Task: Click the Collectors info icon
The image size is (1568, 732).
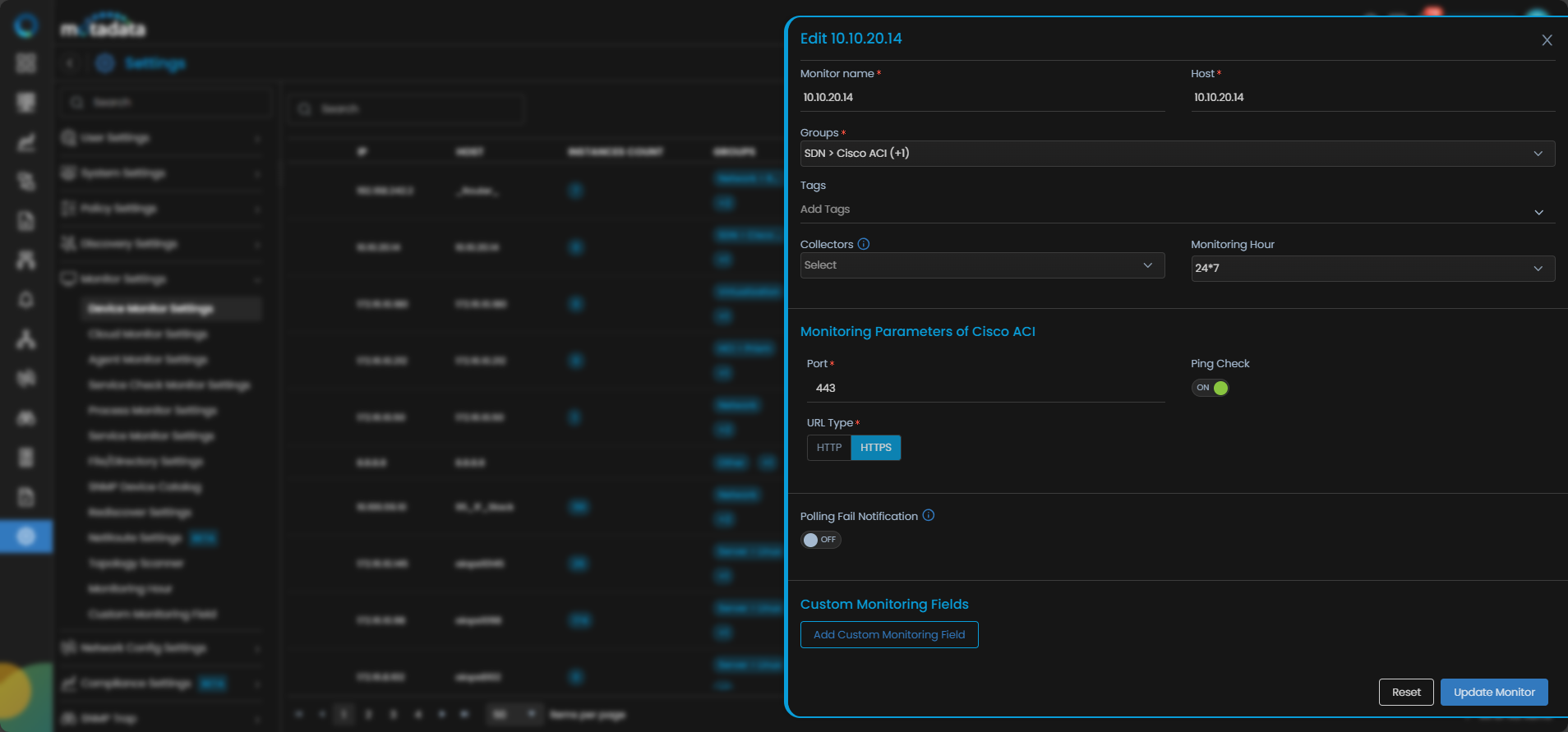Action: pos(864,244)
